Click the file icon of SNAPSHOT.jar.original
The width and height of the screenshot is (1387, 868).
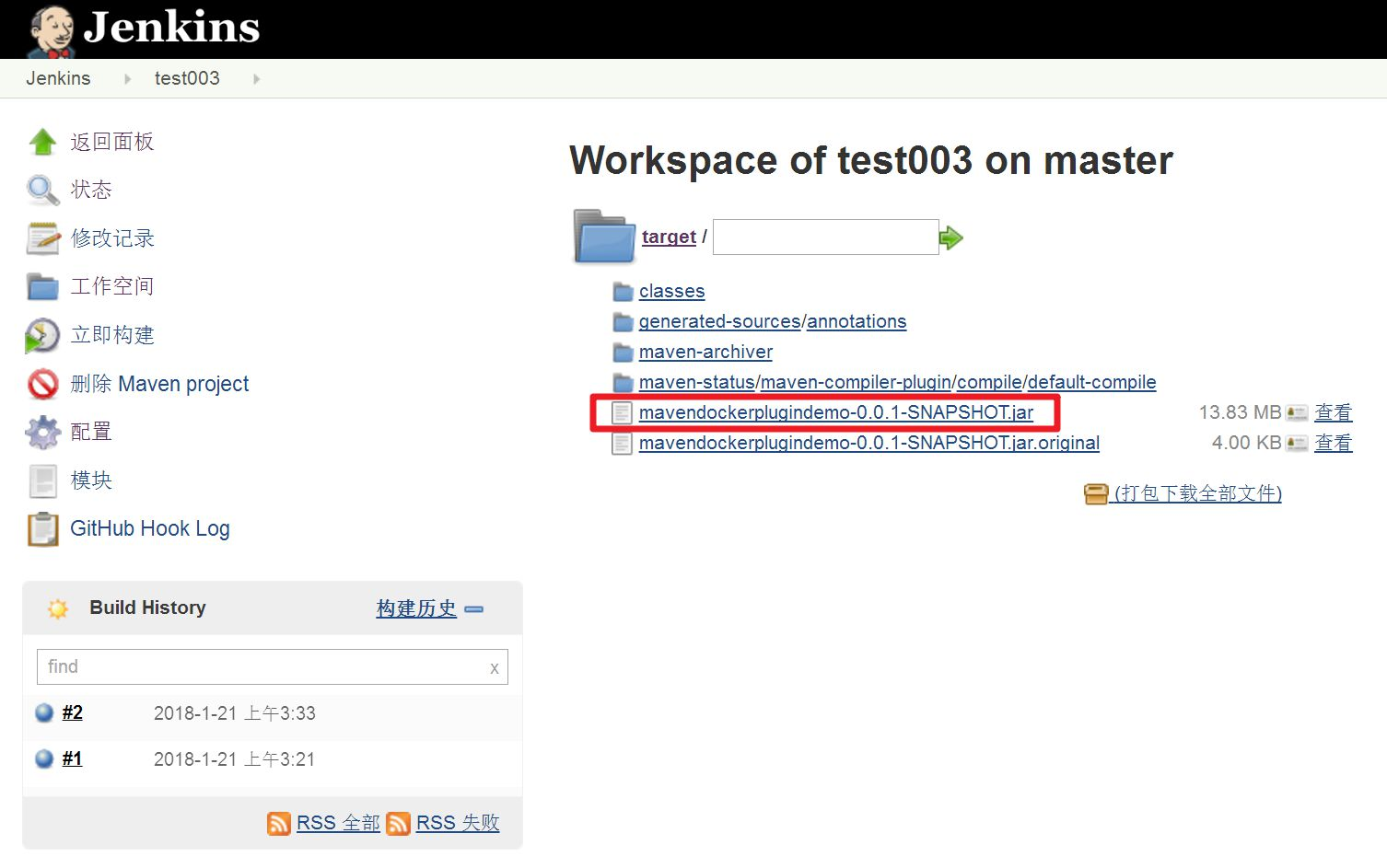pos(623,444)
